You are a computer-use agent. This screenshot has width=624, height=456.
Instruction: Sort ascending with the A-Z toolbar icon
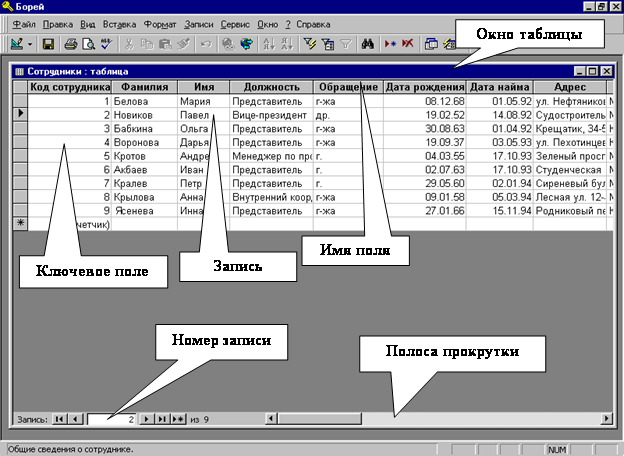click(x=270, y=44)
